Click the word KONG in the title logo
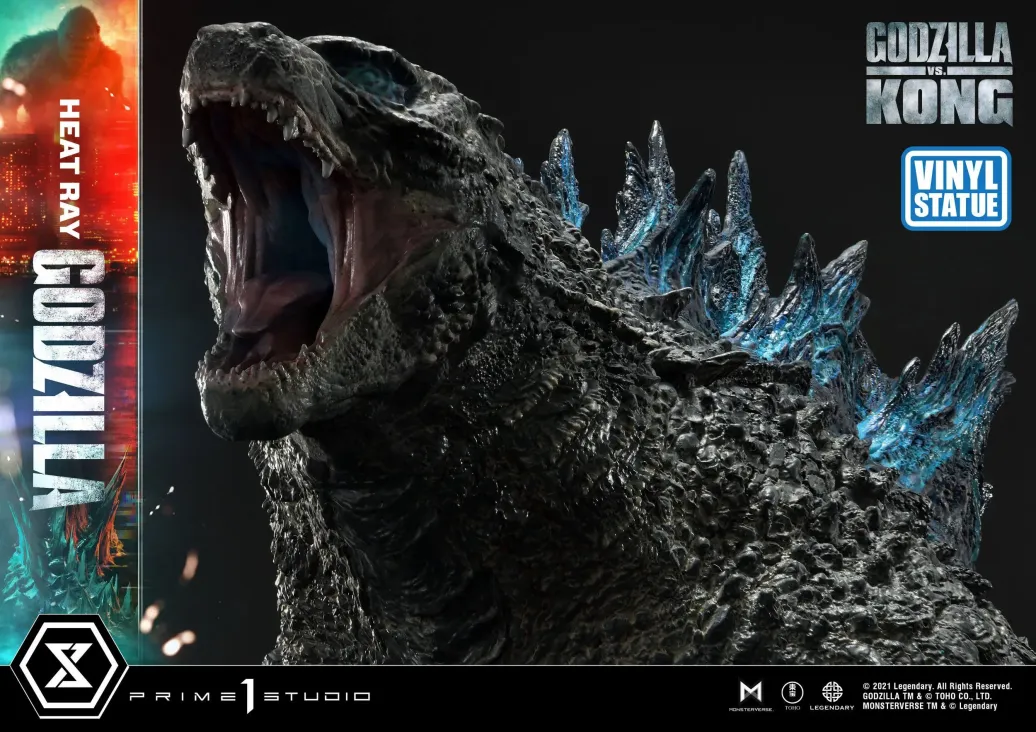 938,100
